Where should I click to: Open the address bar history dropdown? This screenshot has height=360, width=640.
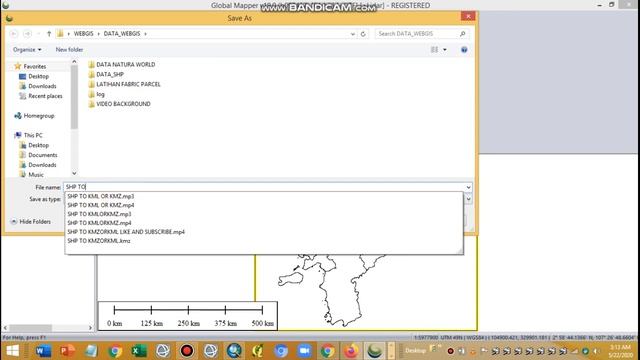[353, 34]
